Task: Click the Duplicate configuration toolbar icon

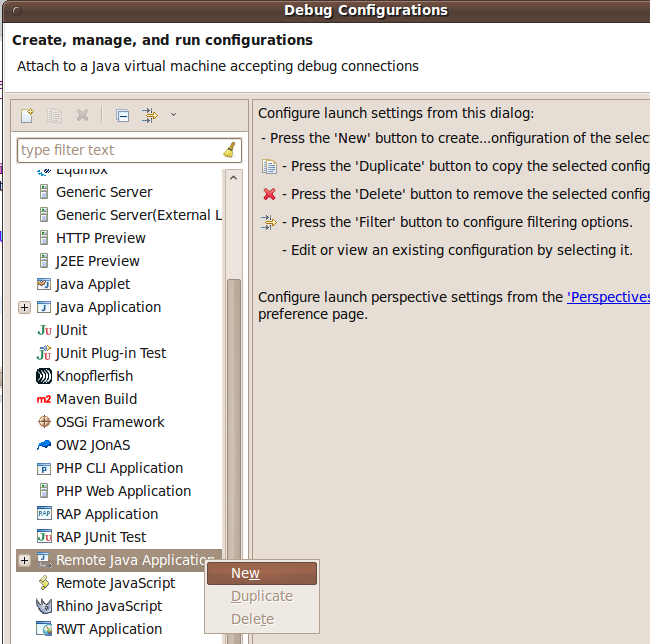Action: (54, 115)
